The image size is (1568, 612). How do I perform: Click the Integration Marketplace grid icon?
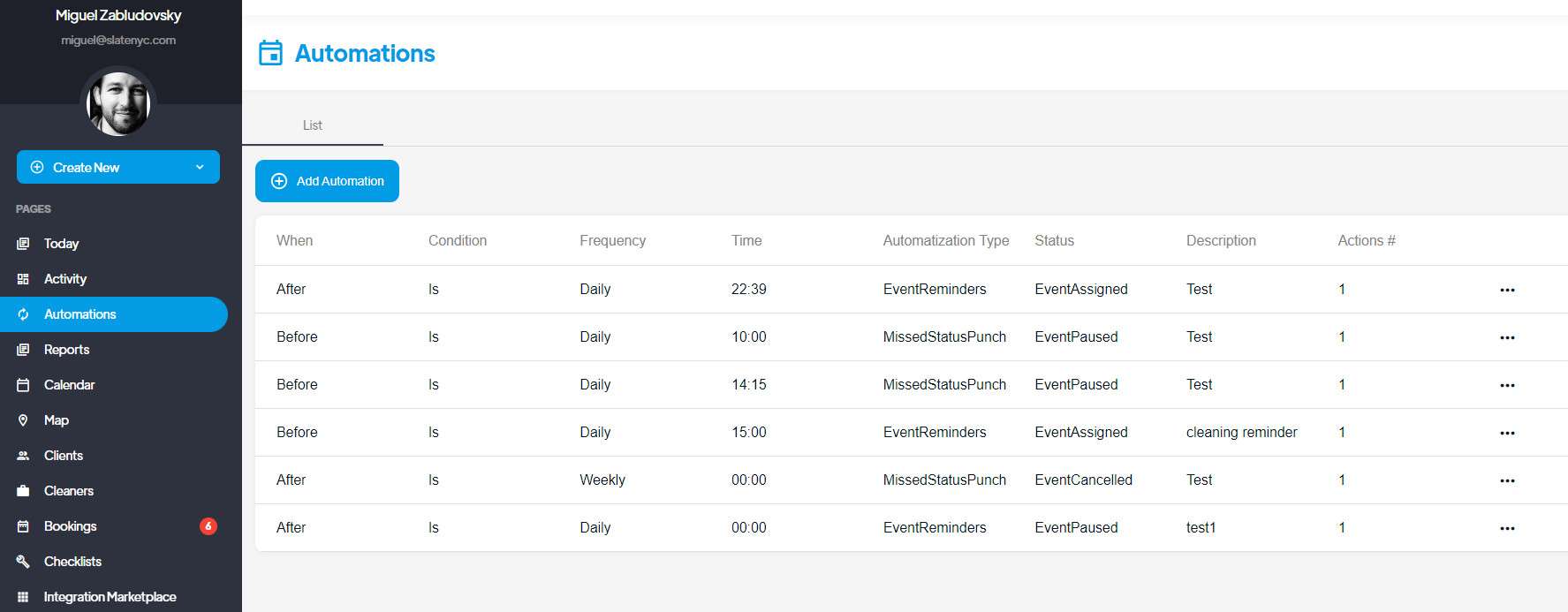tap(23, 597)
